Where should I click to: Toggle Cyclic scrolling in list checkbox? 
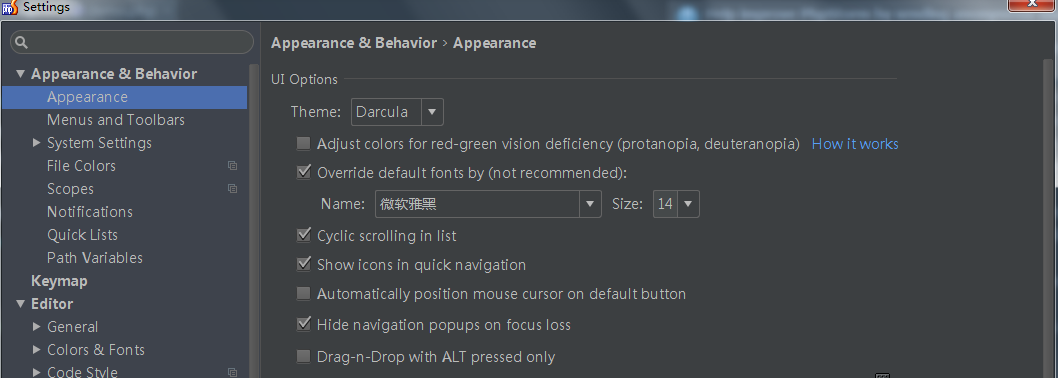coord(304,236)
